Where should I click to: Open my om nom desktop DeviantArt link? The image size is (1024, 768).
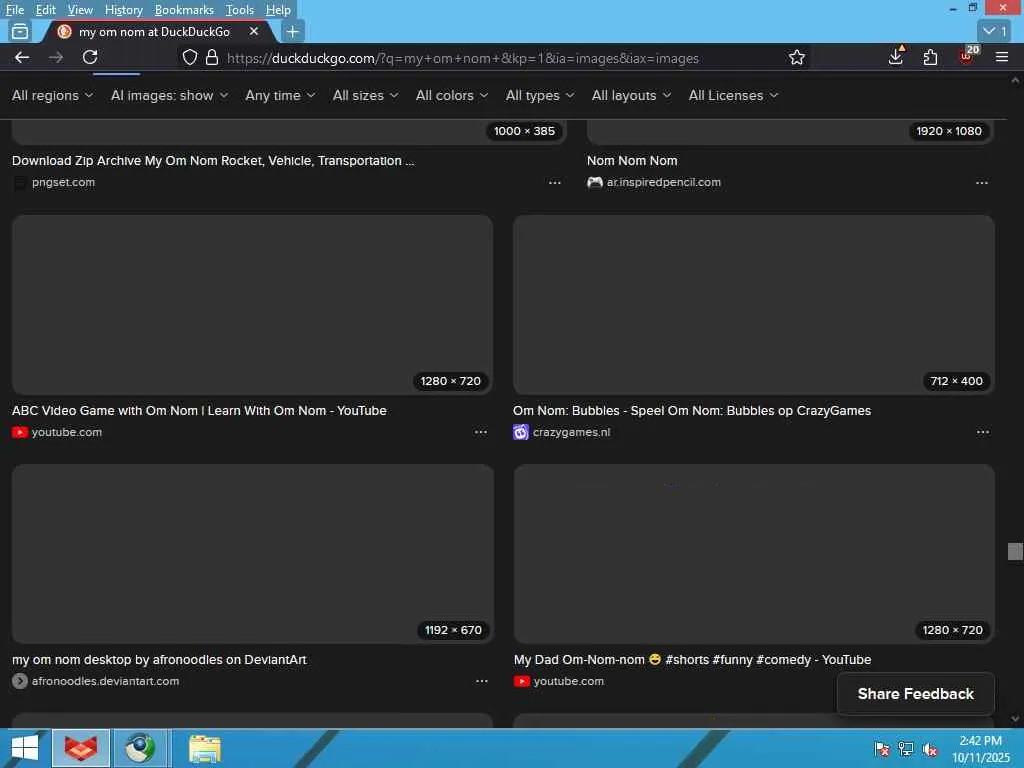159,660
